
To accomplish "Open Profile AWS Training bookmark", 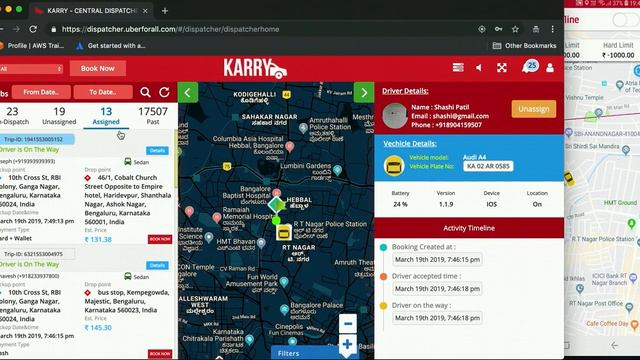I will click(33, 46).
